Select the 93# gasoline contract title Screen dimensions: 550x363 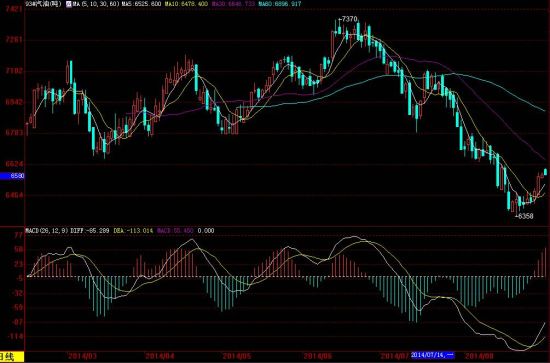(x=43, y=4)
